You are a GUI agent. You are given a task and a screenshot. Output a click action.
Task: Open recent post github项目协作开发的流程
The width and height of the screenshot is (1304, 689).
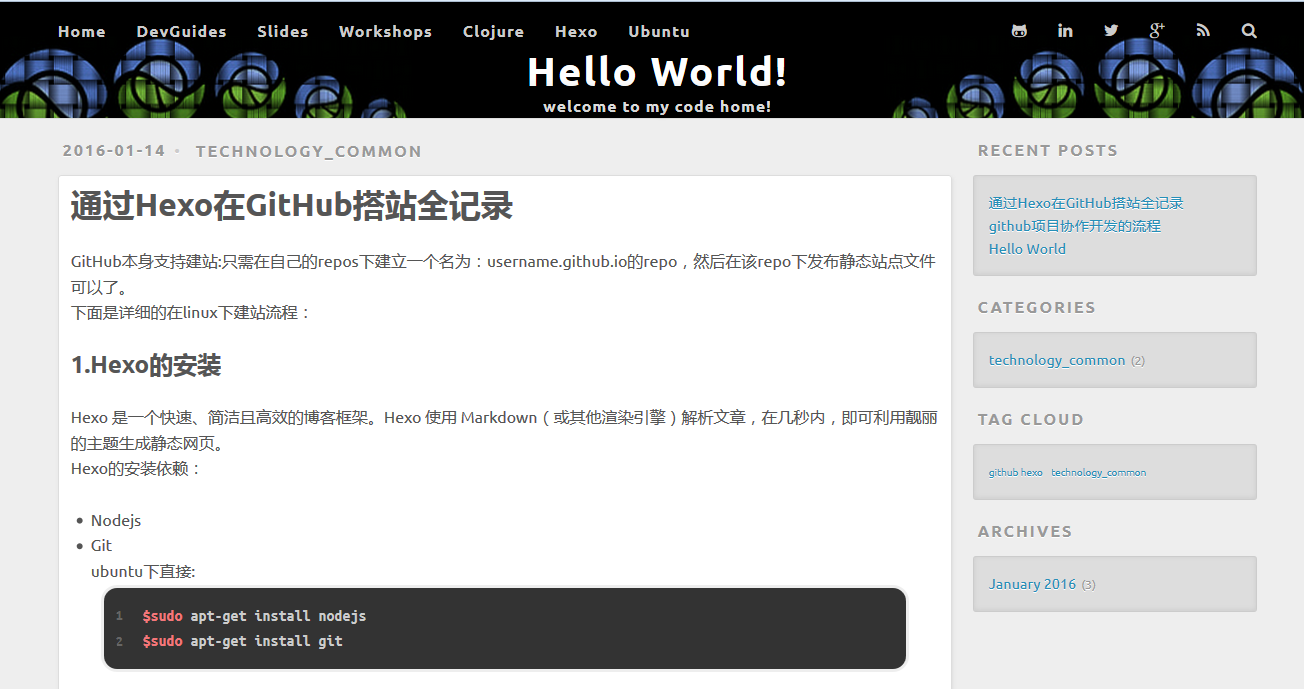pos(1075,226)
